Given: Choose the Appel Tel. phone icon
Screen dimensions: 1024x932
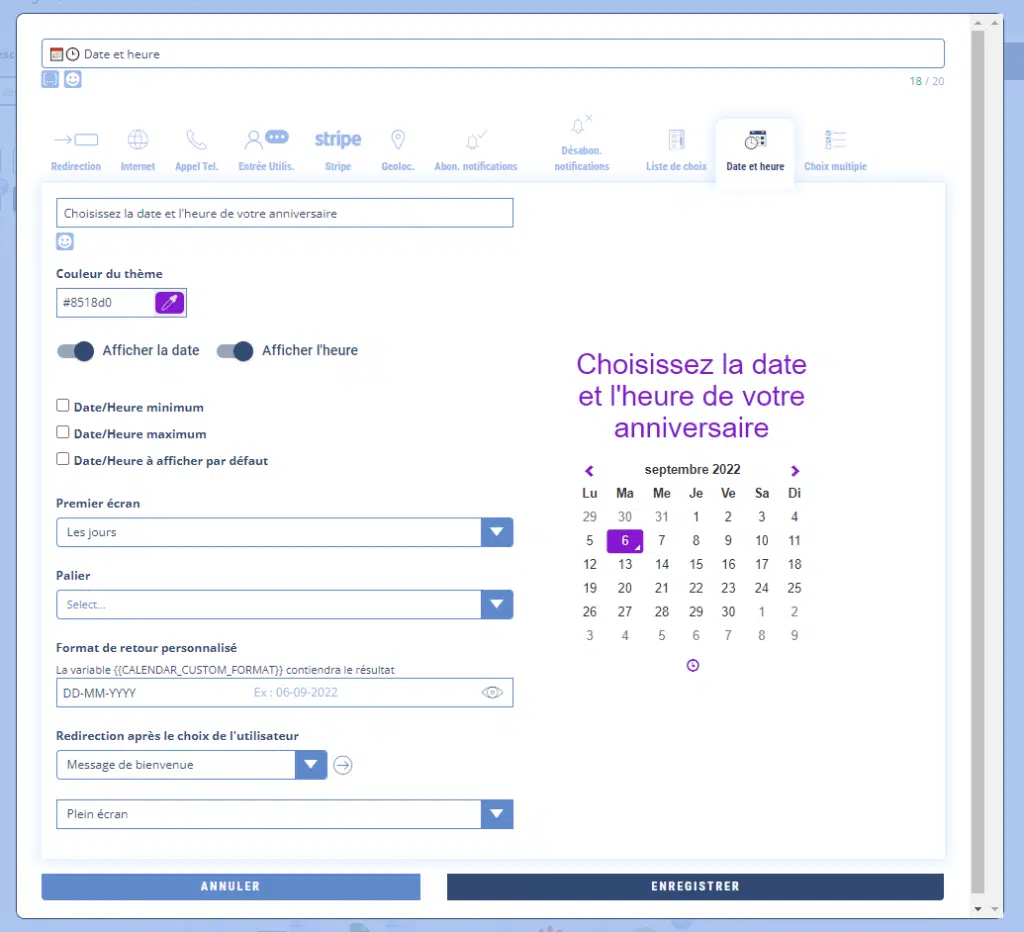Looking at the screenshot, I should (x=196, y=140).
